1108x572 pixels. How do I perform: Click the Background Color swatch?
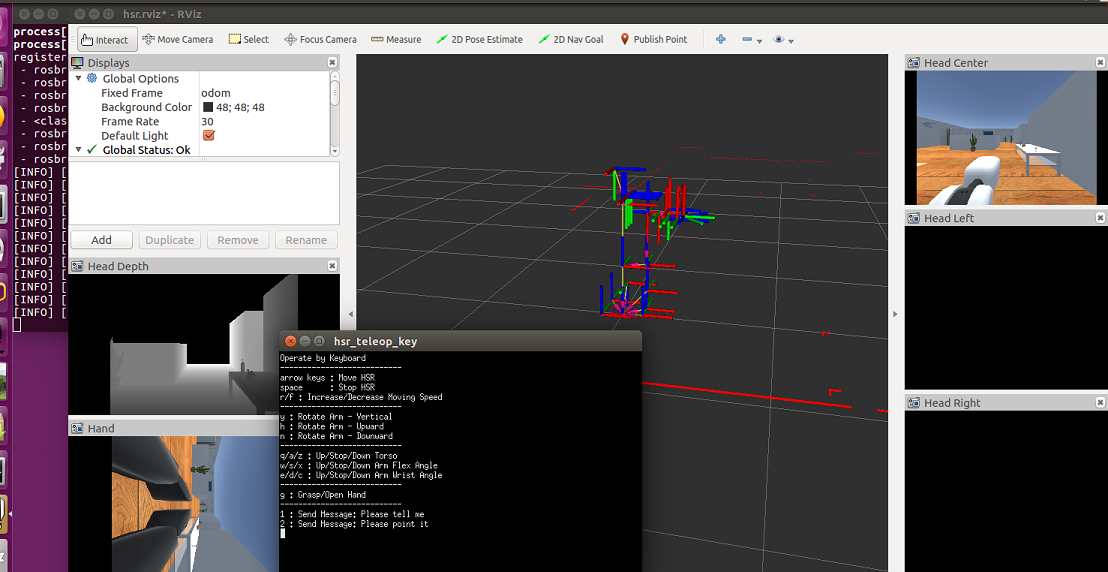(x=208, y=107)
